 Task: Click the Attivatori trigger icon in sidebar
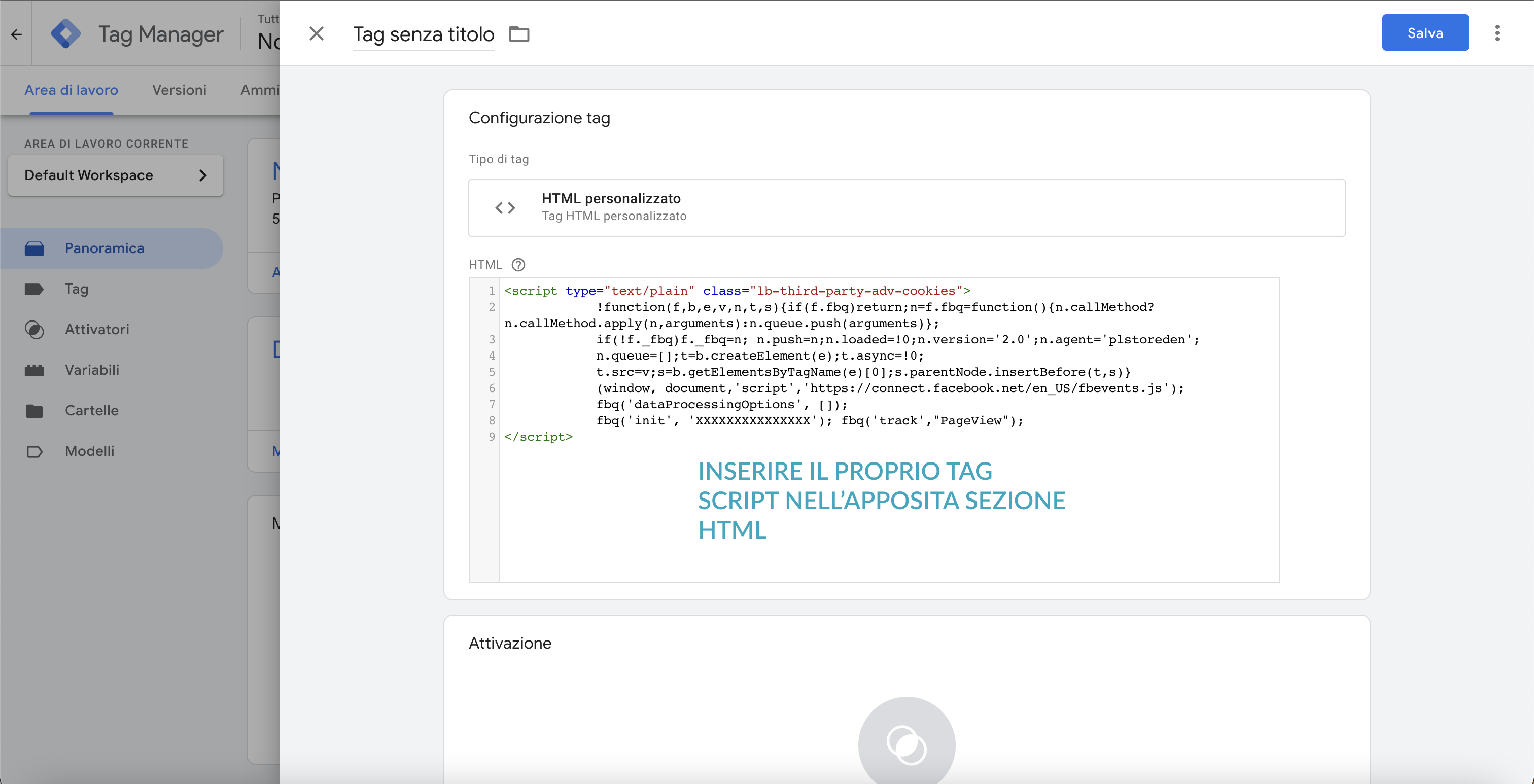pos(34,329)
